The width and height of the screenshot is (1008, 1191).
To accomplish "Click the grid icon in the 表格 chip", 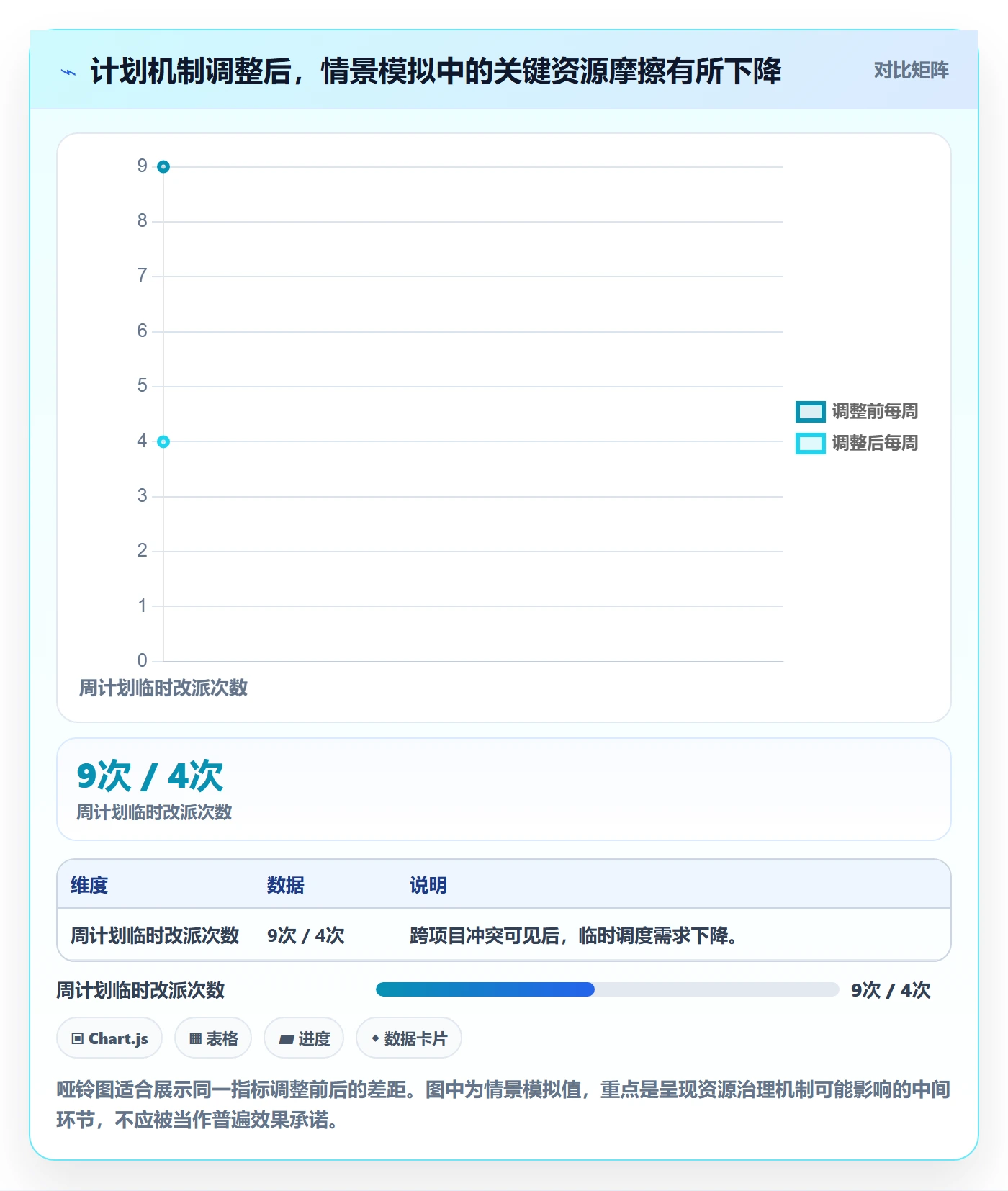I will click(x=195, y=1038).
